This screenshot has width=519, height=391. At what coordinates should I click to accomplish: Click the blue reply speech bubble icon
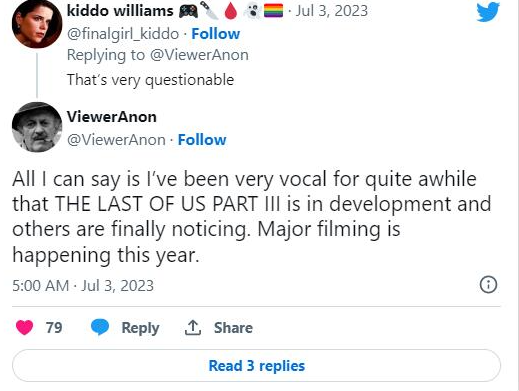pyautogui.click(x=100, y=327)
